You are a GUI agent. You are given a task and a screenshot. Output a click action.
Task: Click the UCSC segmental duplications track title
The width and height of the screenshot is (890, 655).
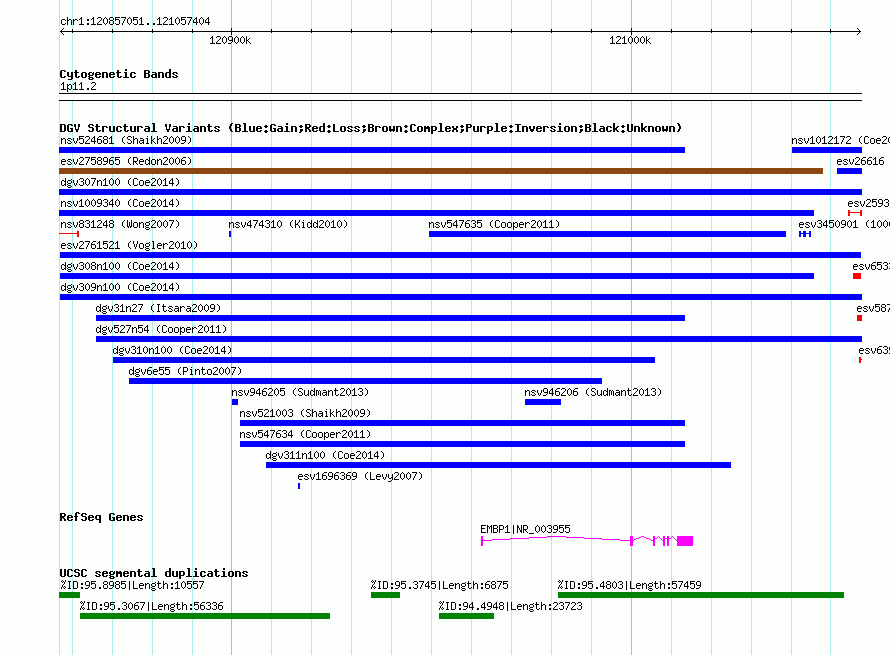(x=154, y=573)
